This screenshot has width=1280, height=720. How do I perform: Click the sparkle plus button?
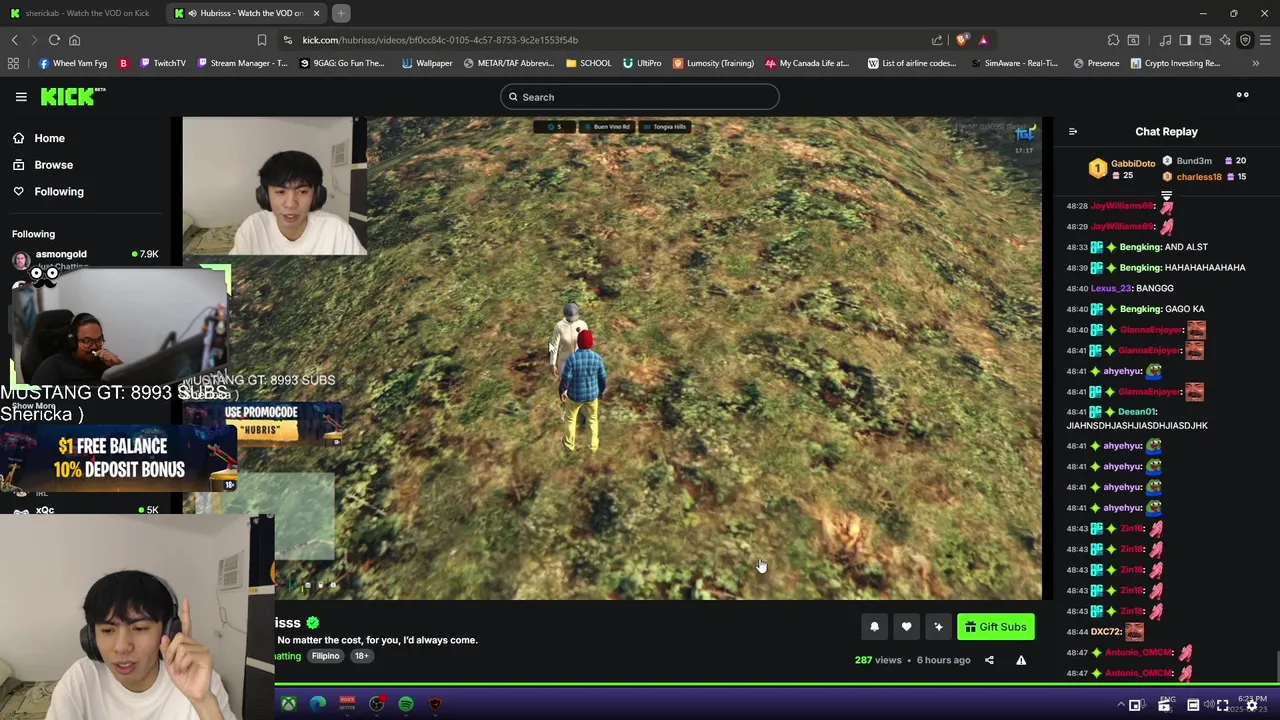pyautogui.click(x=938, y=627)
